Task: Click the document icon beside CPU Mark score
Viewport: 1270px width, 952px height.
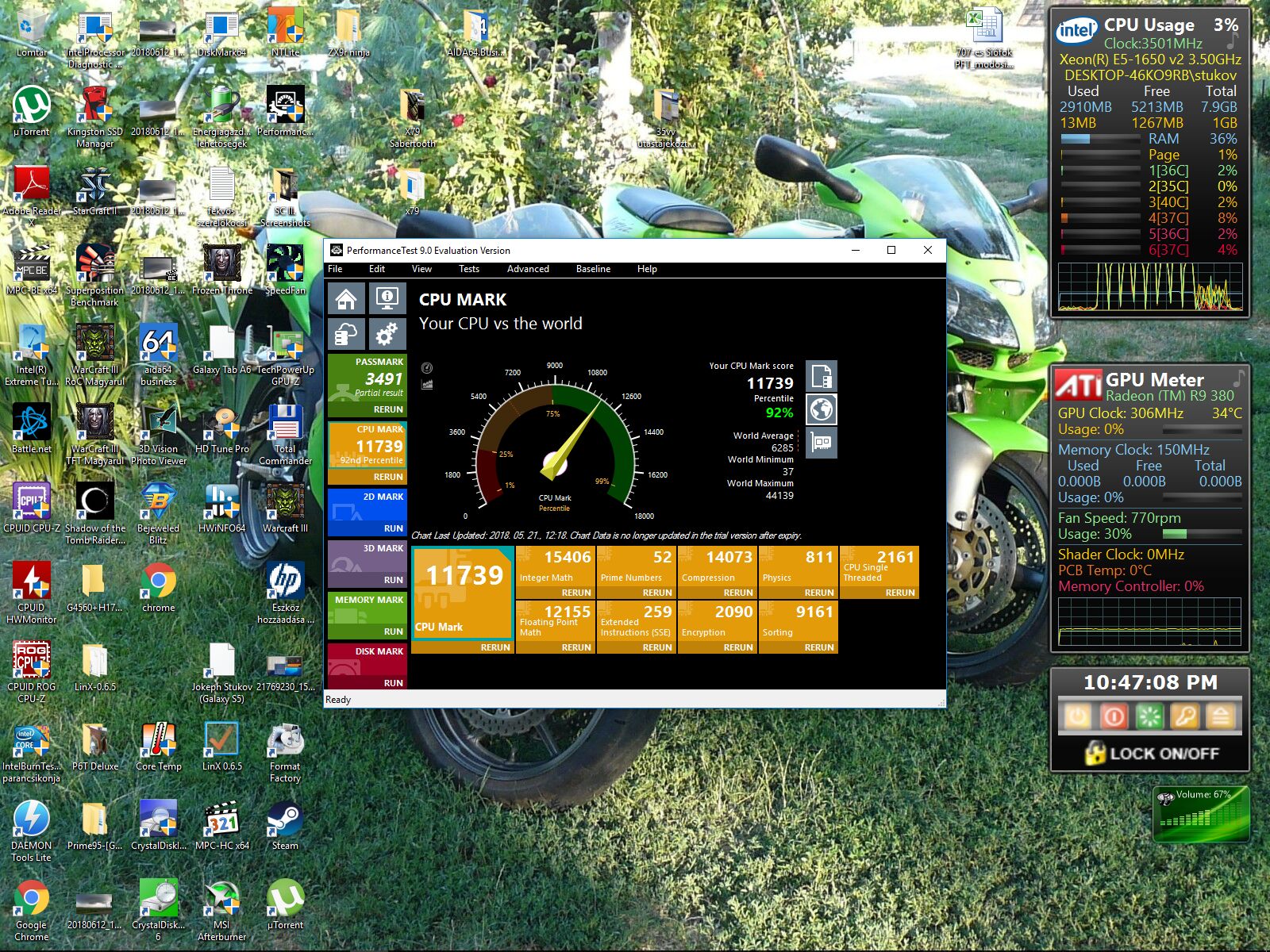Action: pos(822,376)
